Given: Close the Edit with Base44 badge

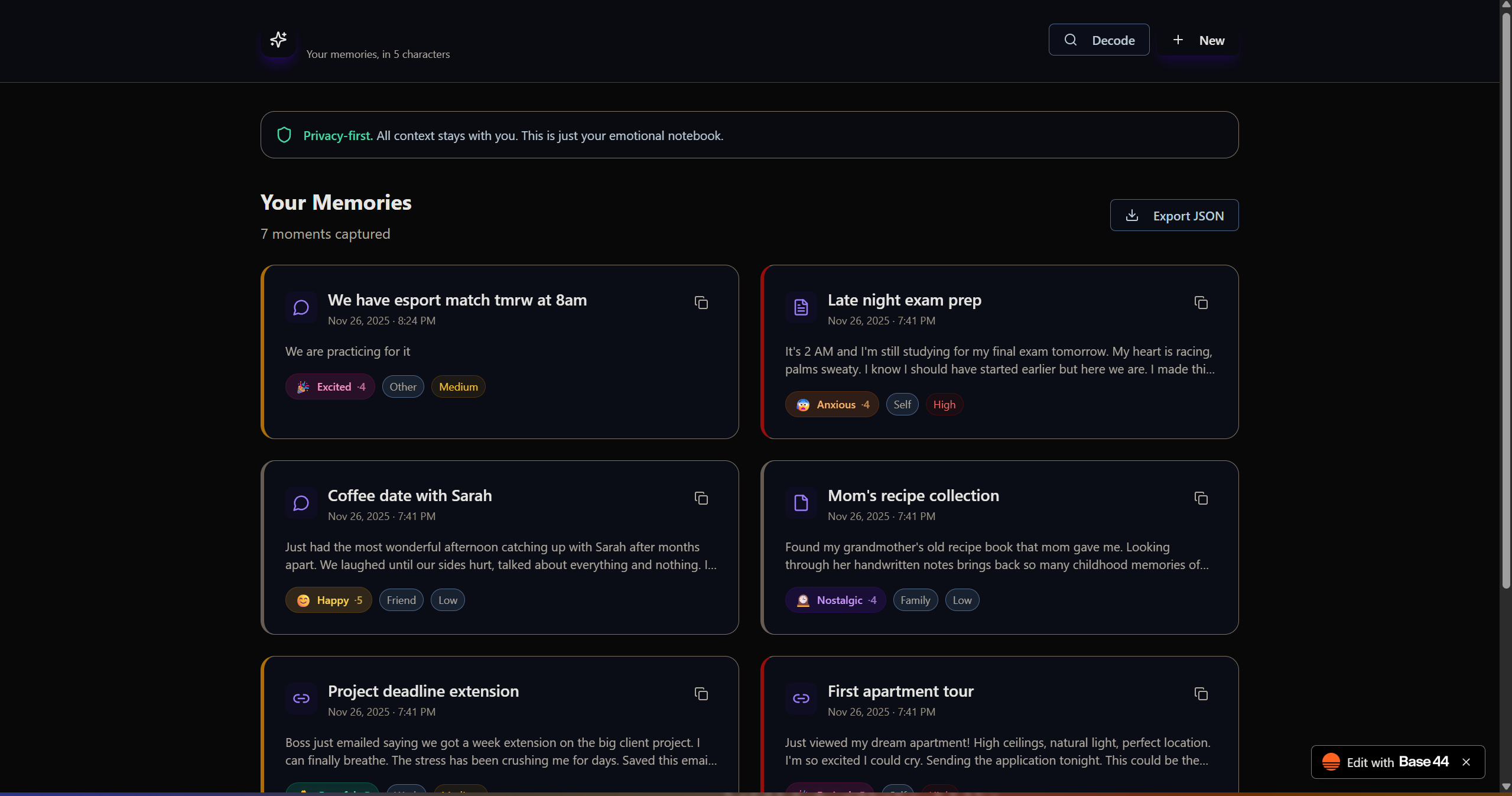Looking at the screenshot, I should [1467, 762].
